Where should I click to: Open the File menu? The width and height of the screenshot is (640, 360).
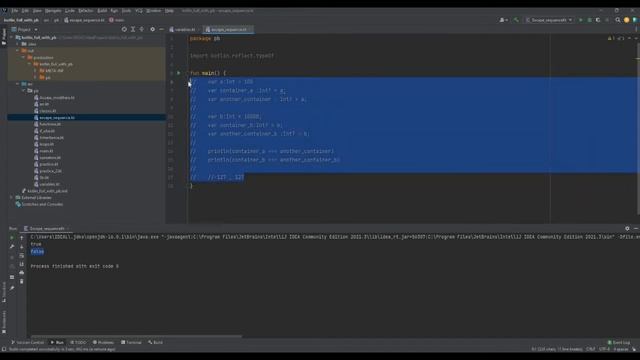click(x=15, y=11)
